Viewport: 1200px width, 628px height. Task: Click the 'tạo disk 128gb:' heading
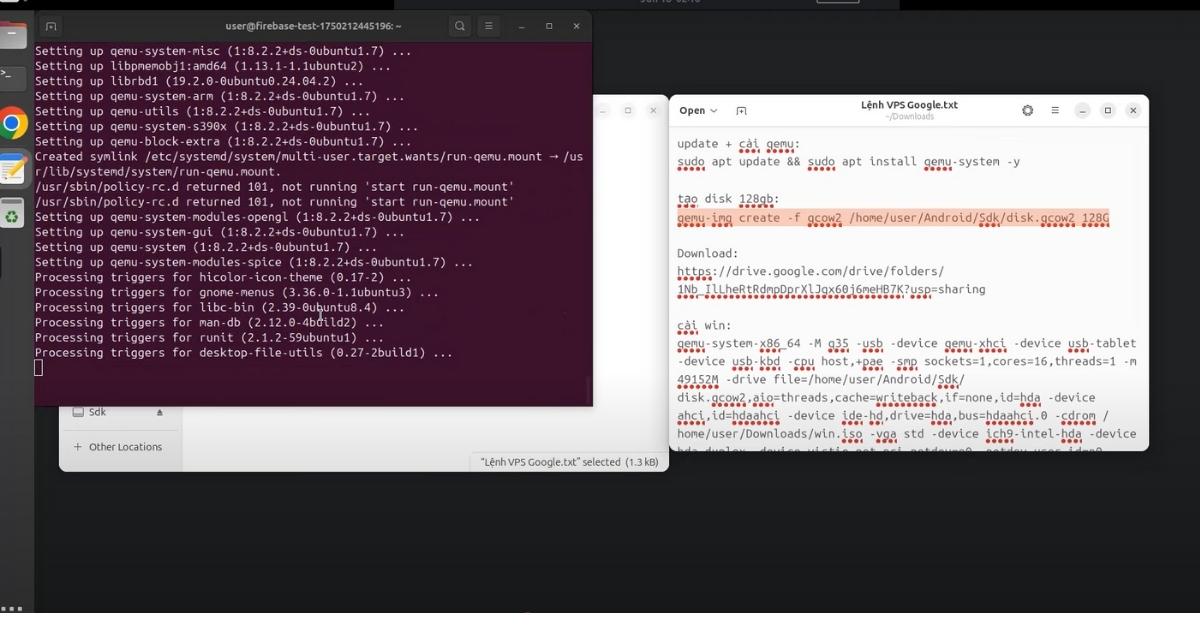coord(728,200)
